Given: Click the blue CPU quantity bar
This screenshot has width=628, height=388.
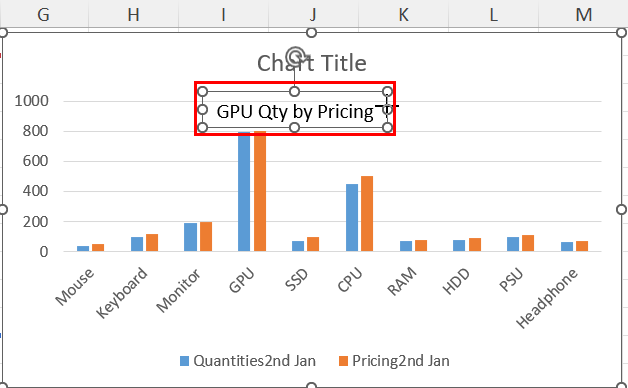Looking at the screenshot, I should point(352,217).
